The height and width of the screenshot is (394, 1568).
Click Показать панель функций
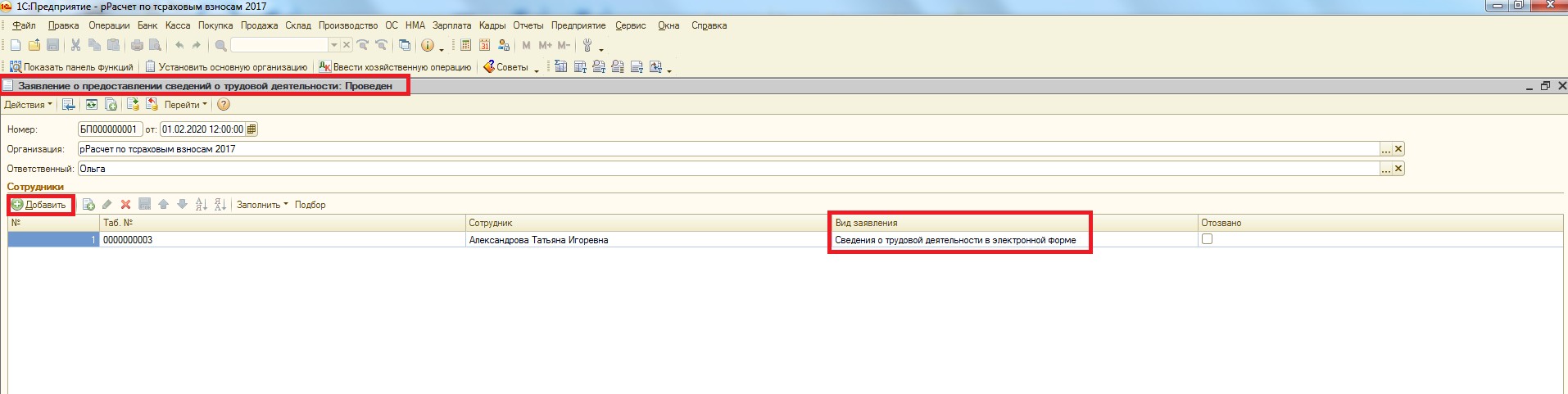pos(71,67)
